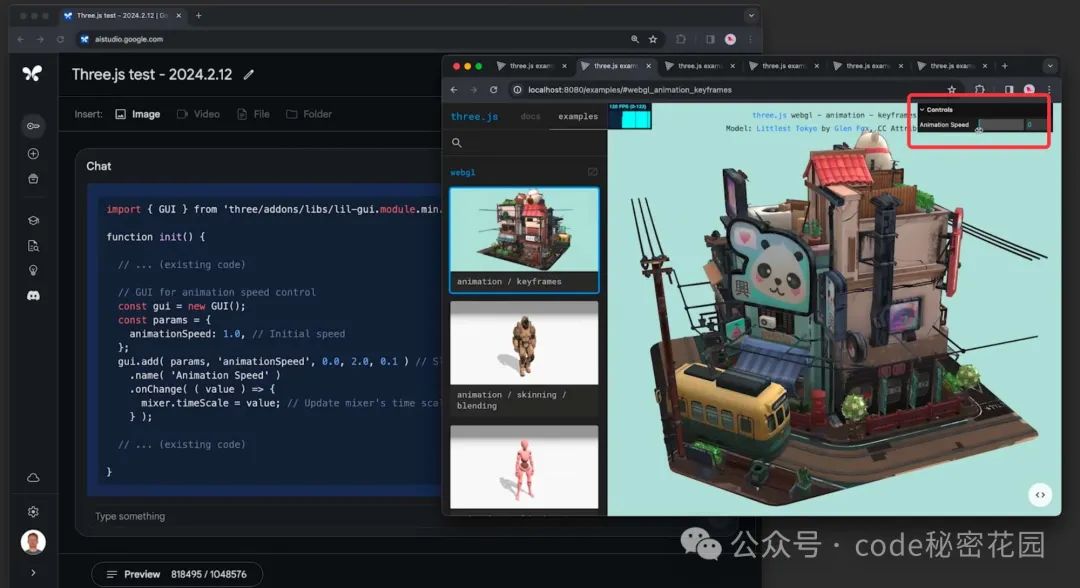
Task: Click the user avatar in AI Studio sidebar
Action: click(33, 542)
